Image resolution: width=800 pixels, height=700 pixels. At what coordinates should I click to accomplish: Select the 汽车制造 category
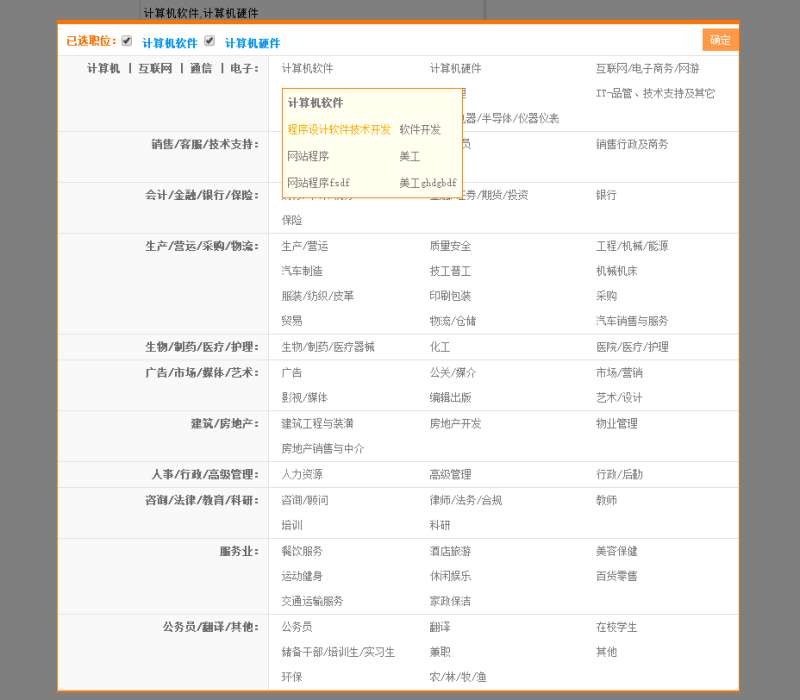tap(302, 271)
